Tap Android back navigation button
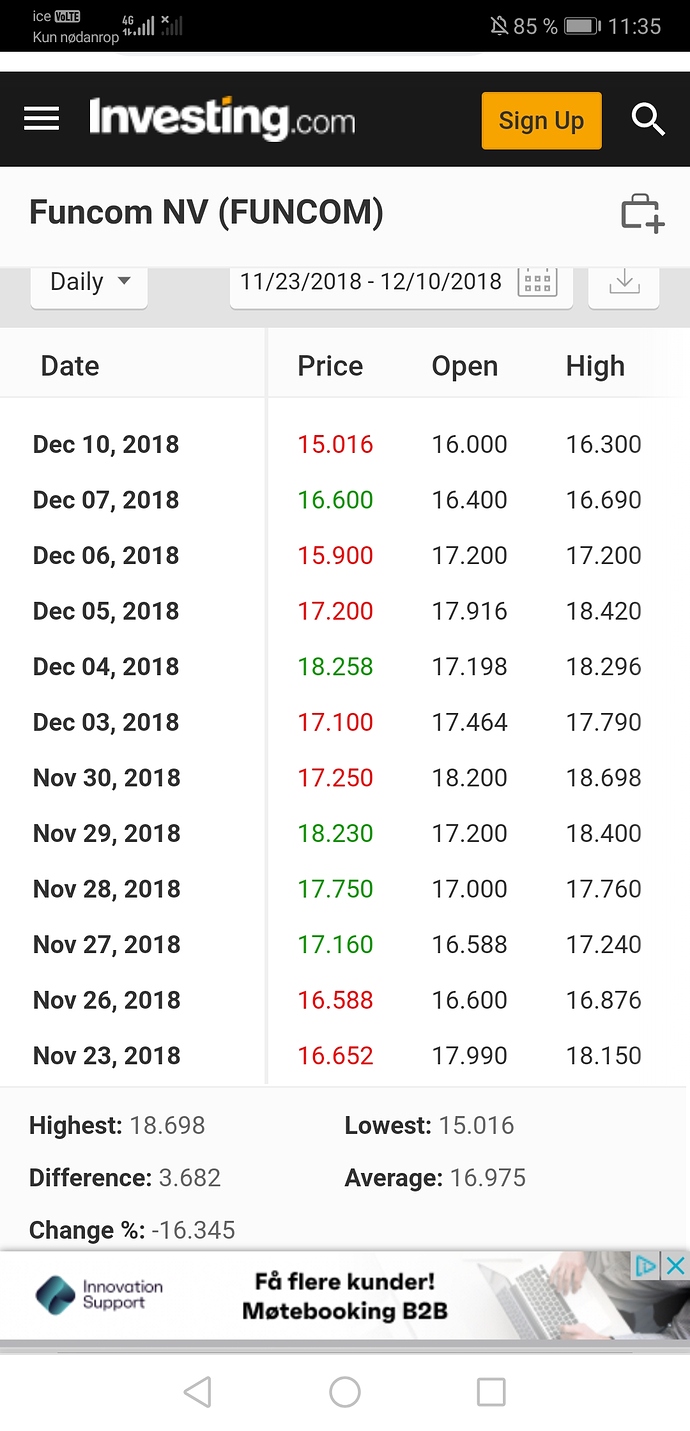 (198, 1392)
